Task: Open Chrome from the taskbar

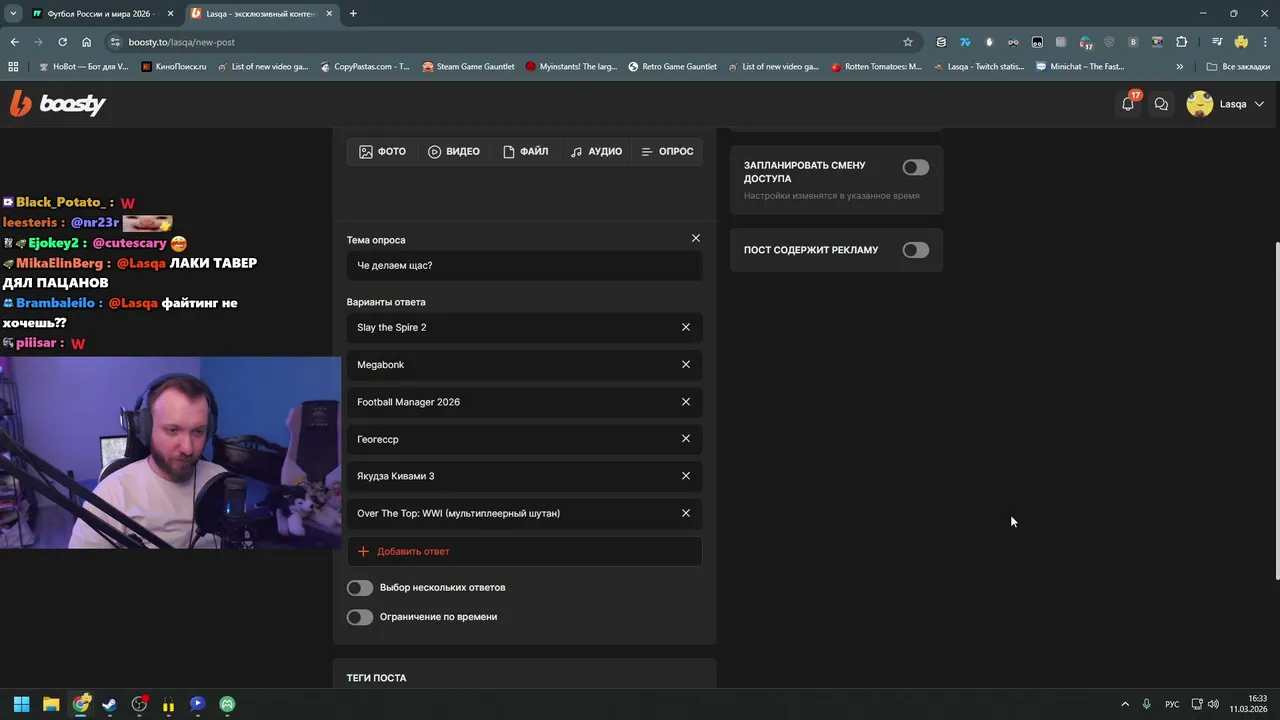Action: [x=81, y=704]
